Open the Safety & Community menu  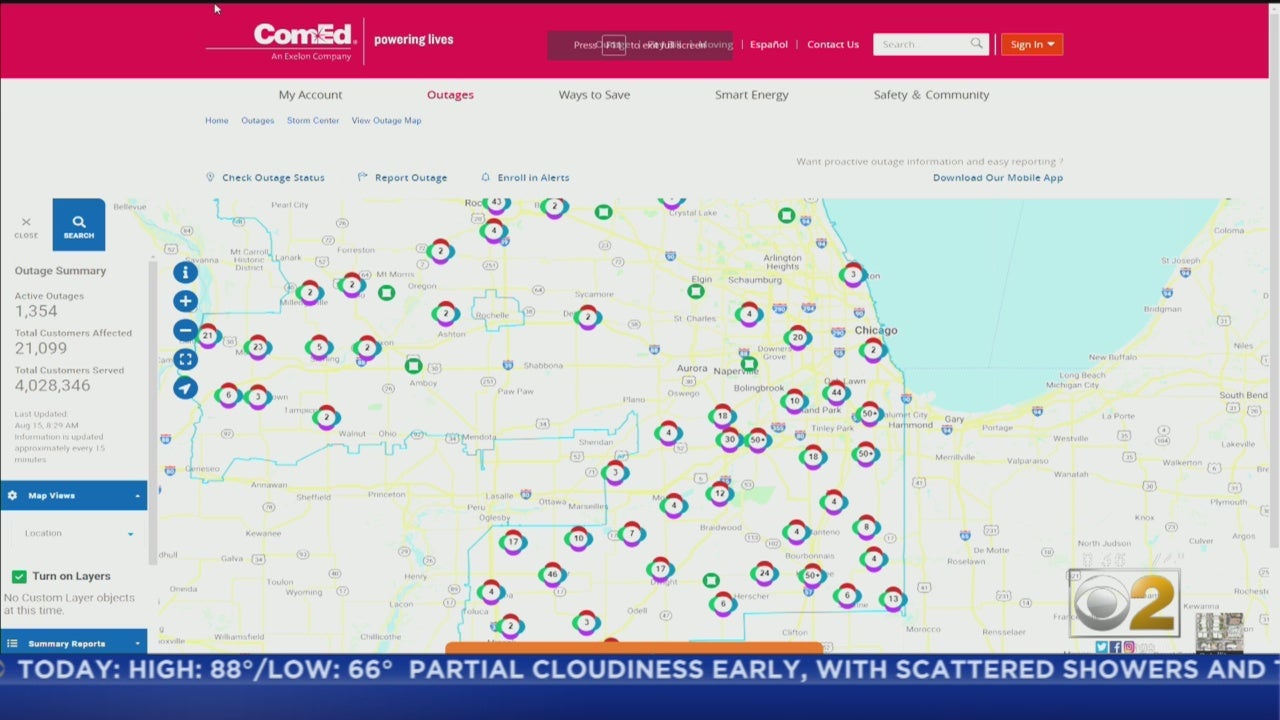click(x=931, y=95)
